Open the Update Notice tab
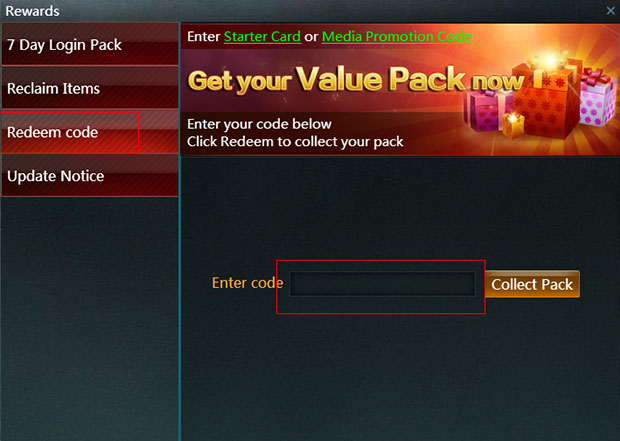This screenshot has height=441, width=620. click(x=90, y=176)
